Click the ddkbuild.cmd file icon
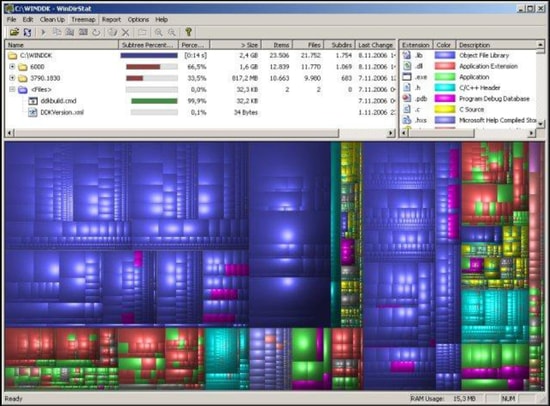Viewport: 550px width, 406px height. pos(33,101)
